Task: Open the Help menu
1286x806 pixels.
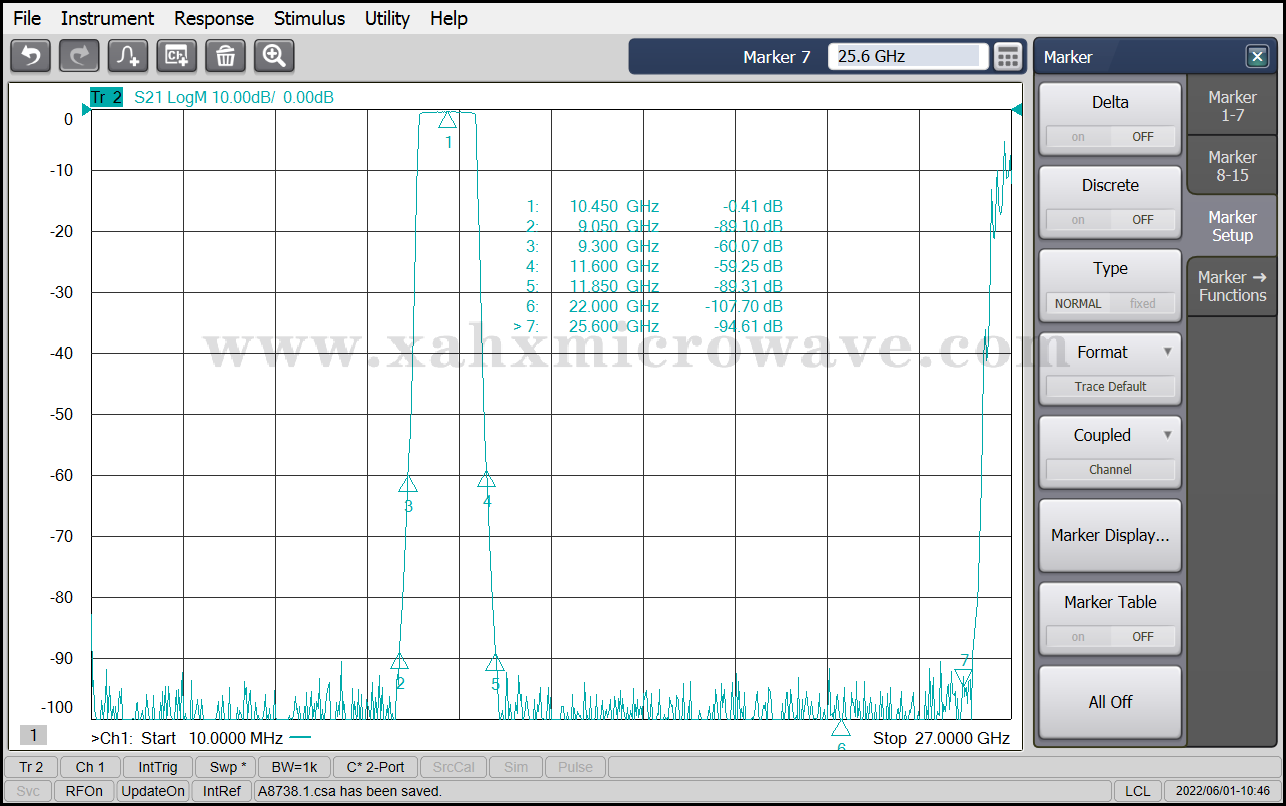Action: (x=449, y=18)
